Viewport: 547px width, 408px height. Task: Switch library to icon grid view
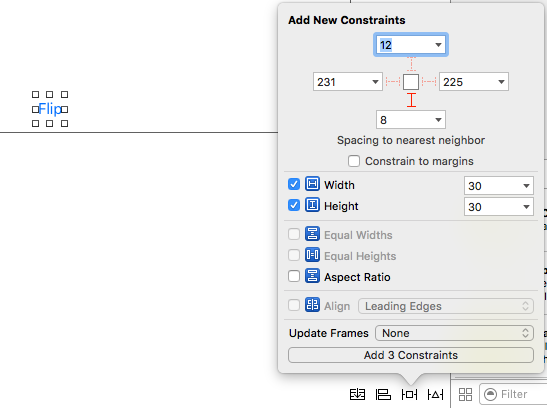pos(465,394)
